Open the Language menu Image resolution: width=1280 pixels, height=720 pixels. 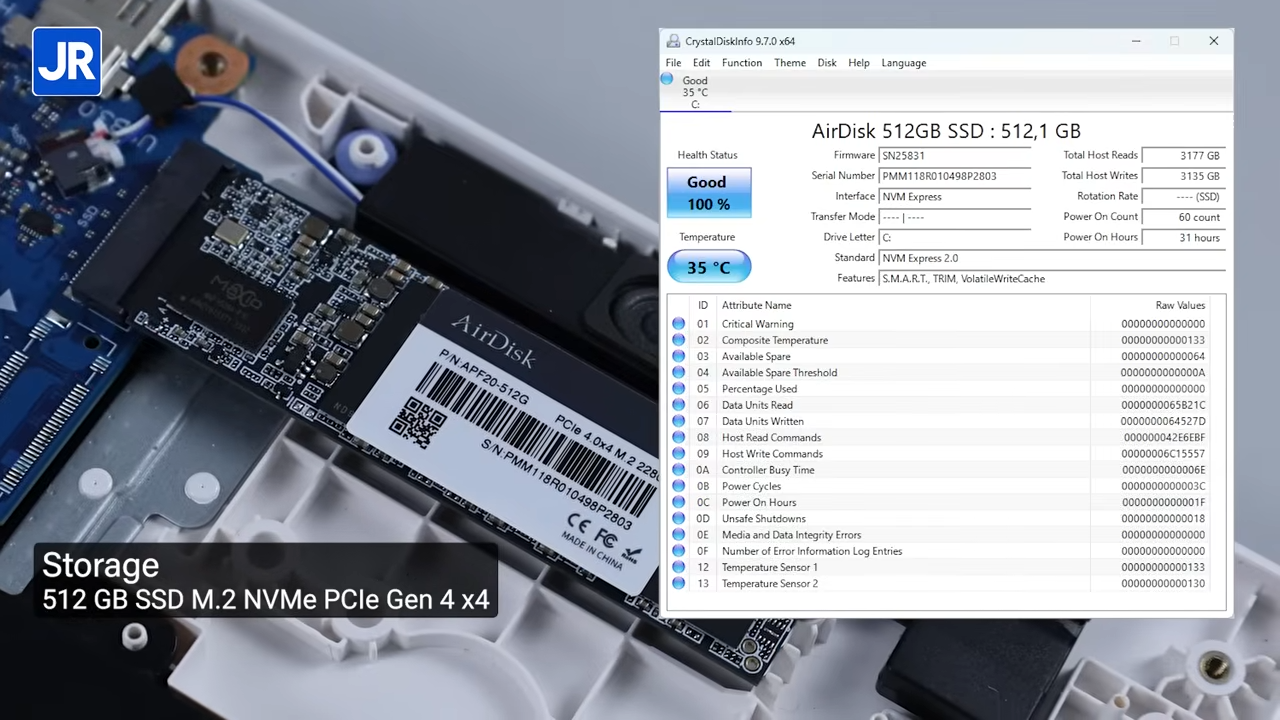point(903,63)
